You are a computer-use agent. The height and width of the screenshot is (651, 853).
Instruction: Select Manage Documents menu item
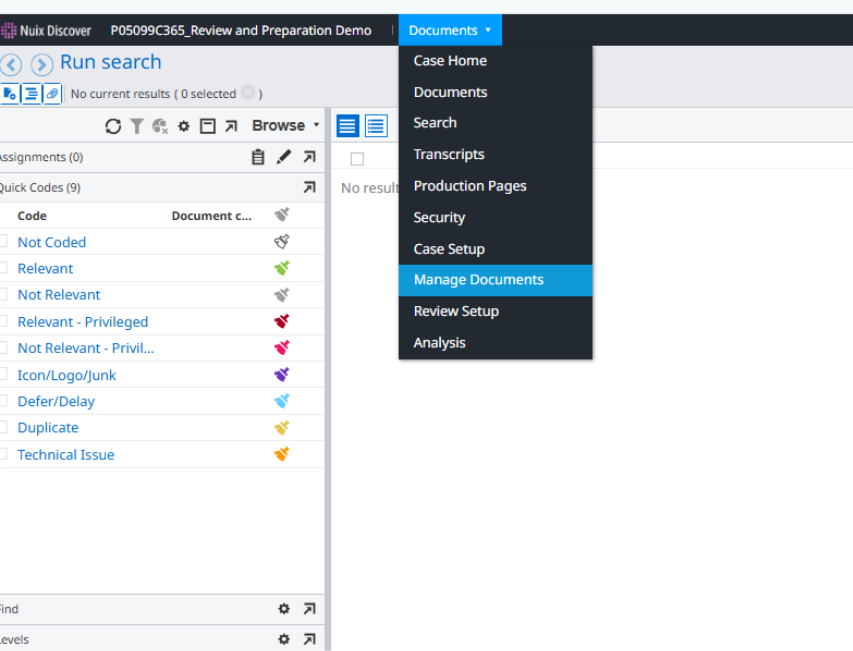point(495,280)
